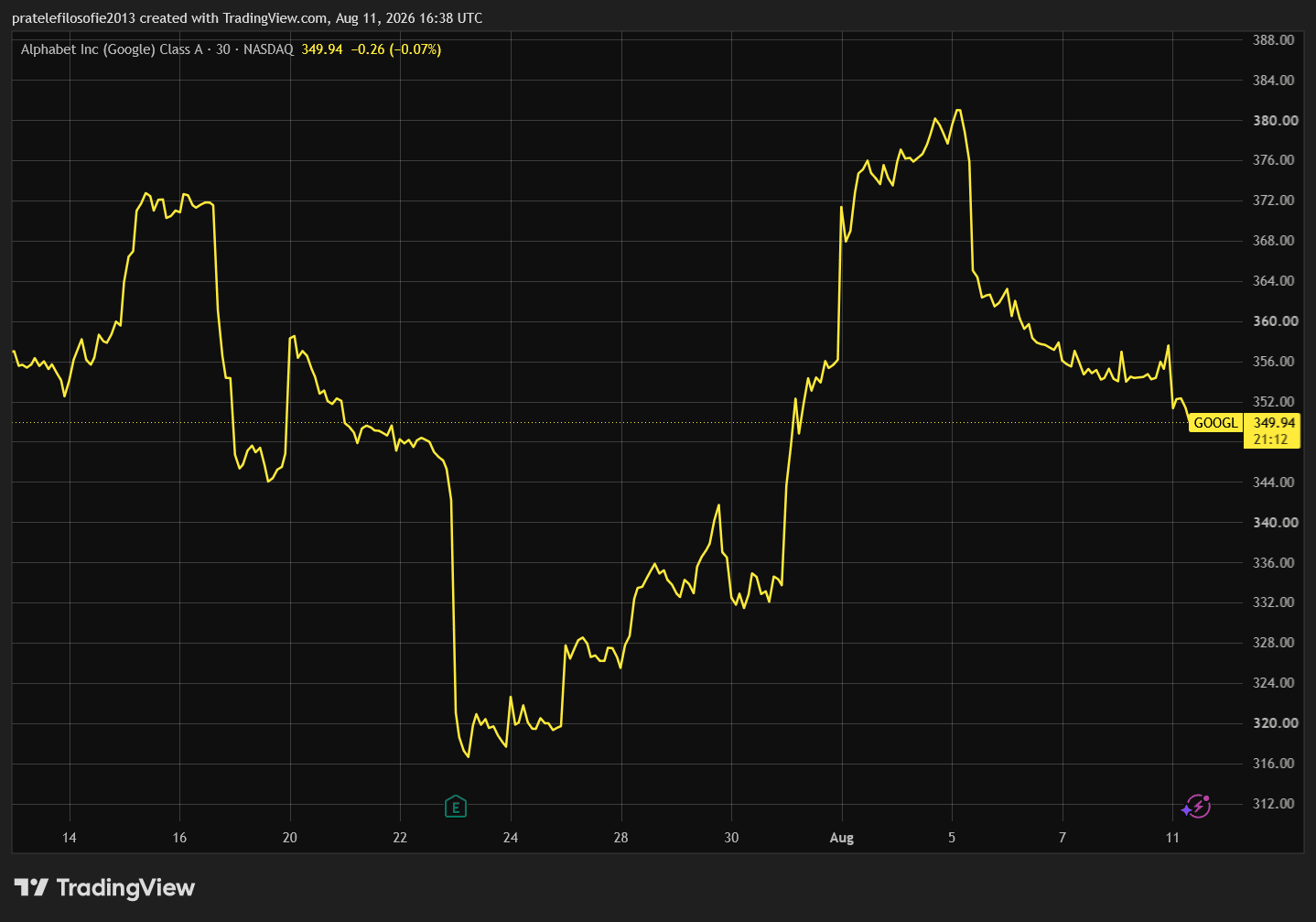The height and width of the screenshot is (922, 1316).
Task: Select the 320.00 price level label
Action: [x=1276, y=723]
